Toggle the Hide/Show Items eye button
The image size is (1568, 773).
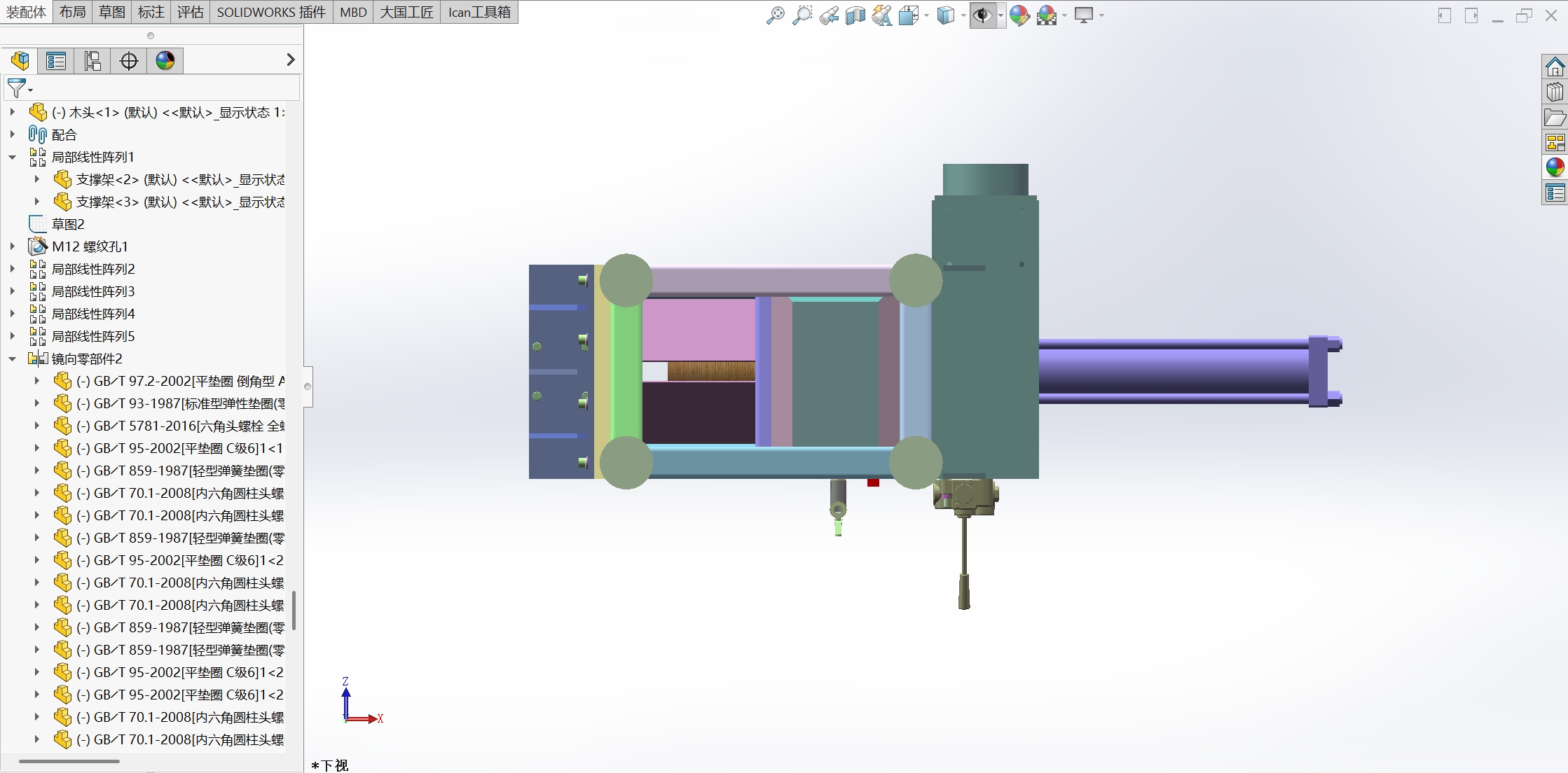983,15
